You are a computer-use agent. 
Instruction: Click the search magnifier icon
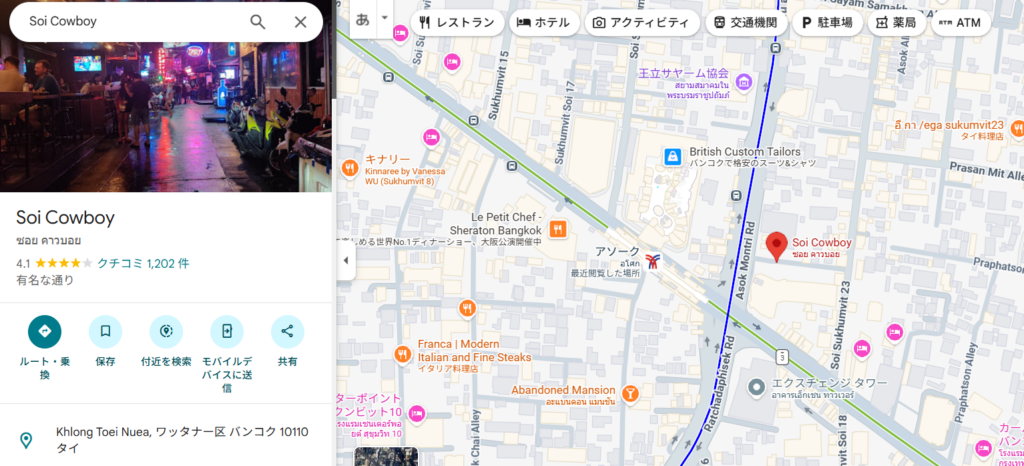coord(258,22)
